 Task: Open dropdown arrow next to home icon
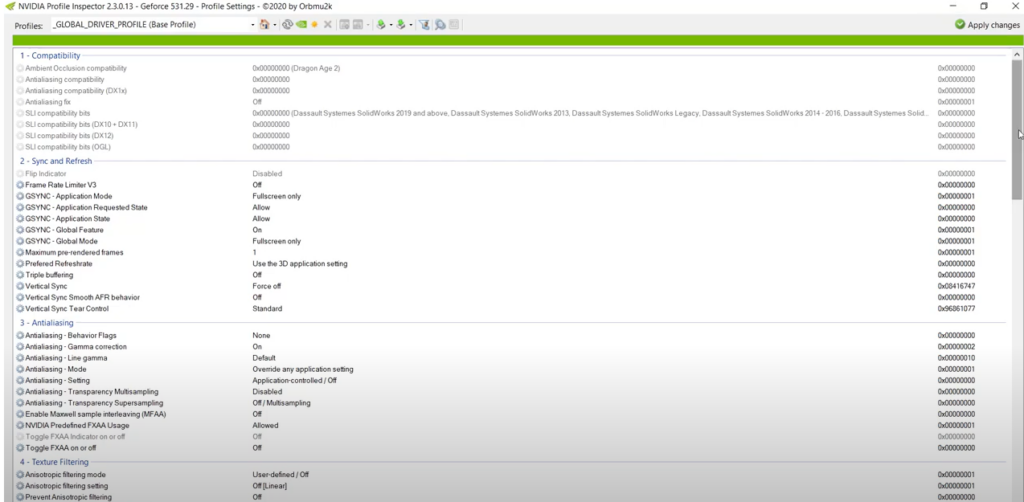pyautogui.click(x=274, y=24)
